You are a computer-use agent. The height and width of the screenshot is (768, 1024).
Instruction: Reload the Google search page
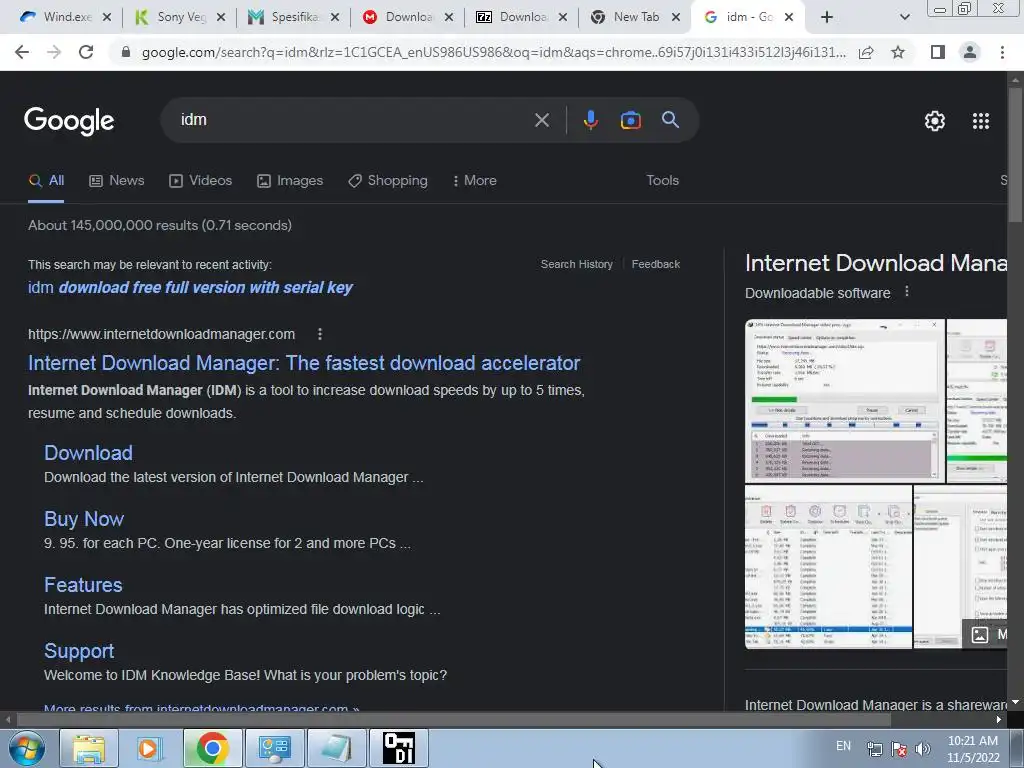pos(86,52)
